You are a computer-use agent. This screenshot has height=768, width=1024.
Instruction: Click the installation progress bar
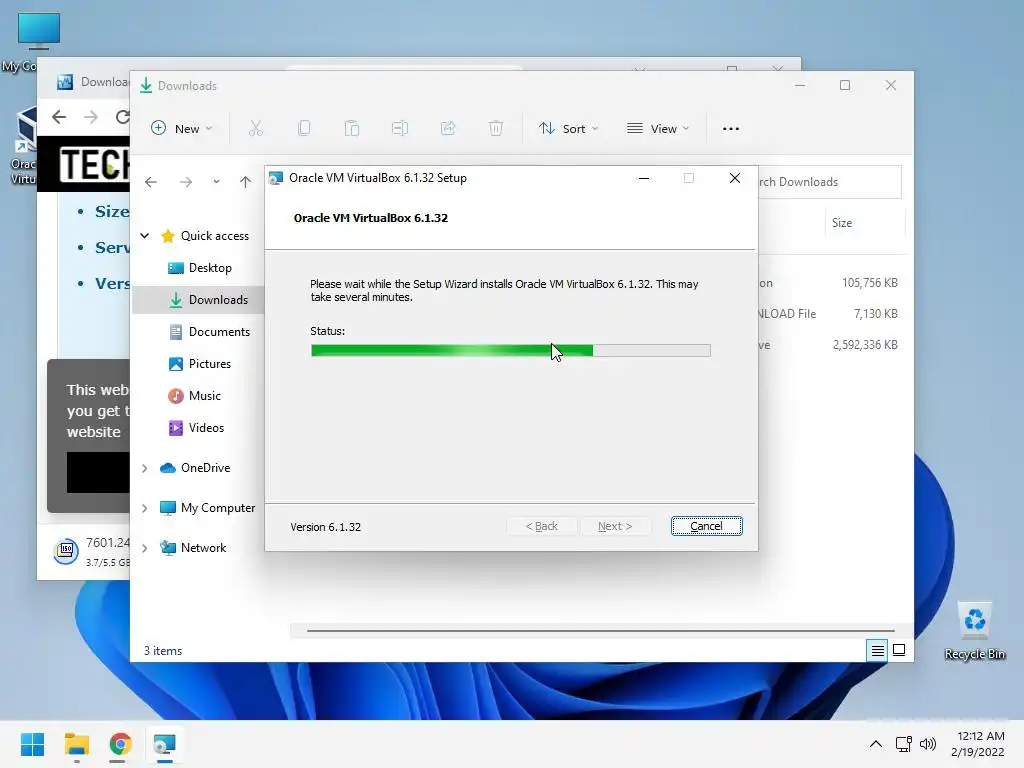click(511, 351)
